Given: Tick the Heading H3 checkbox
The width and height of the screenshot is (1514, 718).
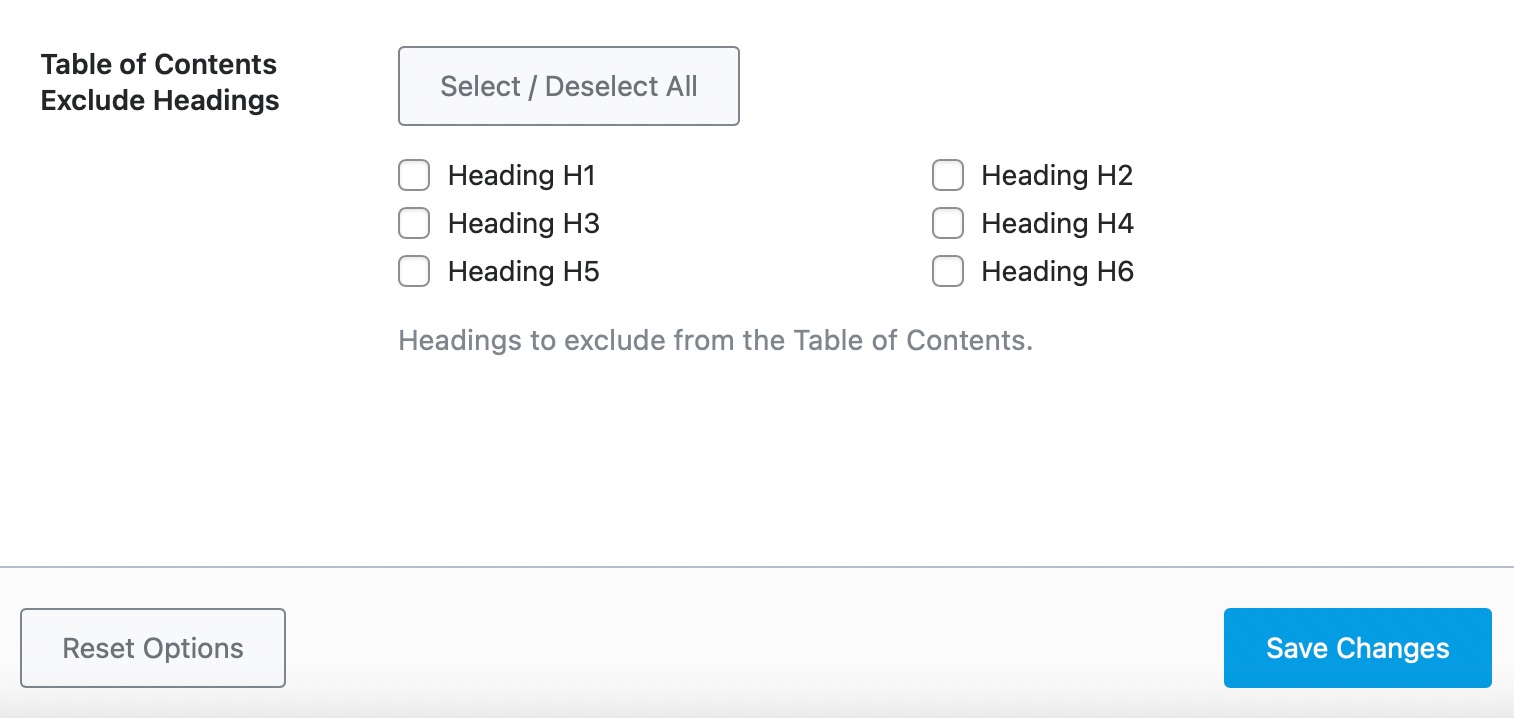Looking at the screenshot, I should click(x=413, y=223).
